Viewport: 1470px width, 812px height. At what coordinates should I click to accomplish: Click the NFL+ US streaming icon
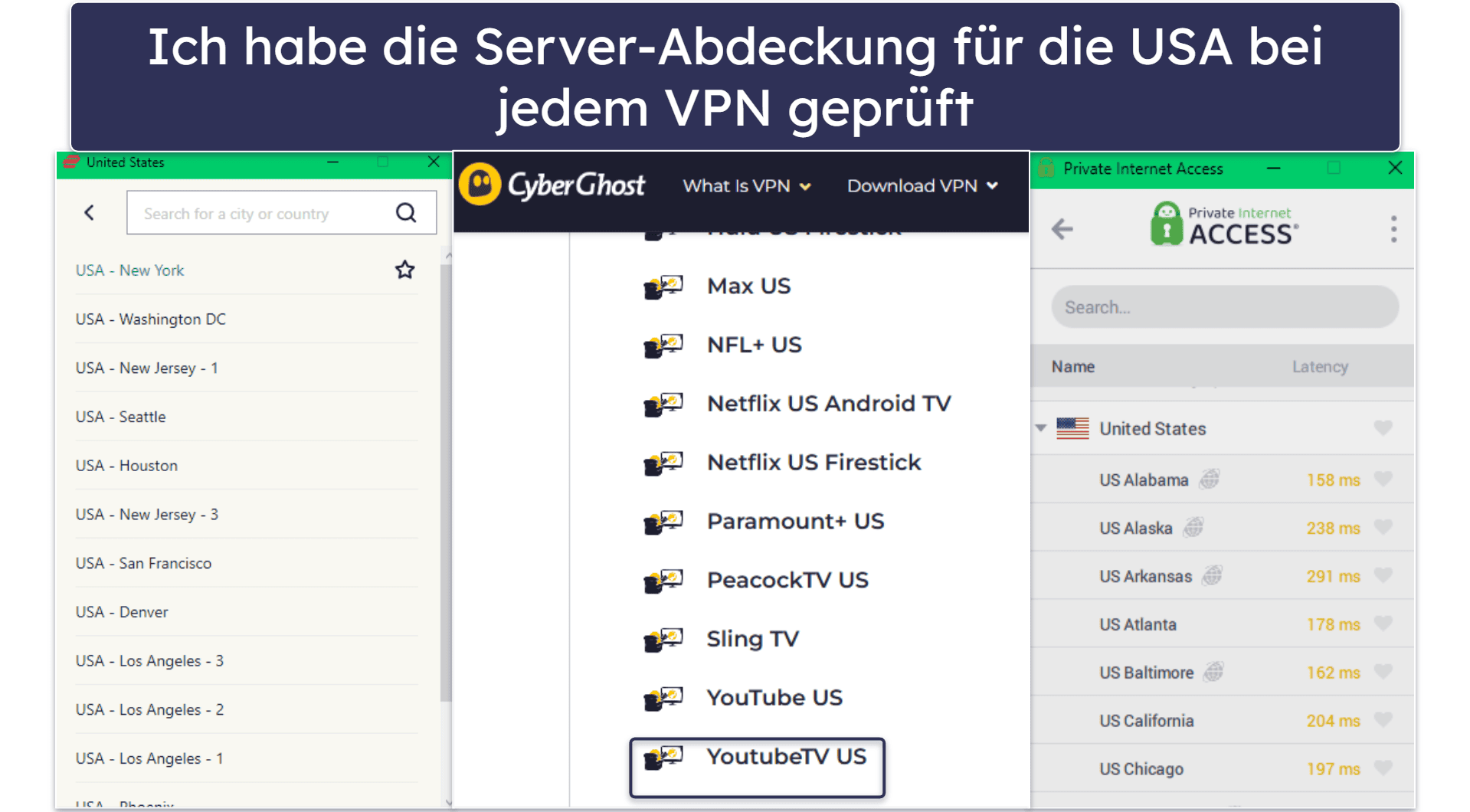663,345
